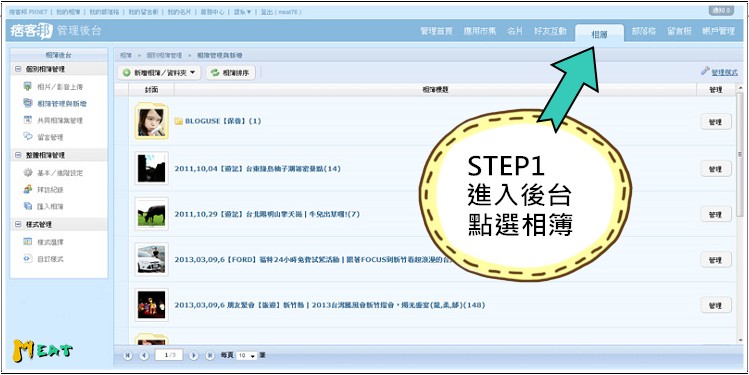Switch to 應用市集 tab

click(480, 31)
